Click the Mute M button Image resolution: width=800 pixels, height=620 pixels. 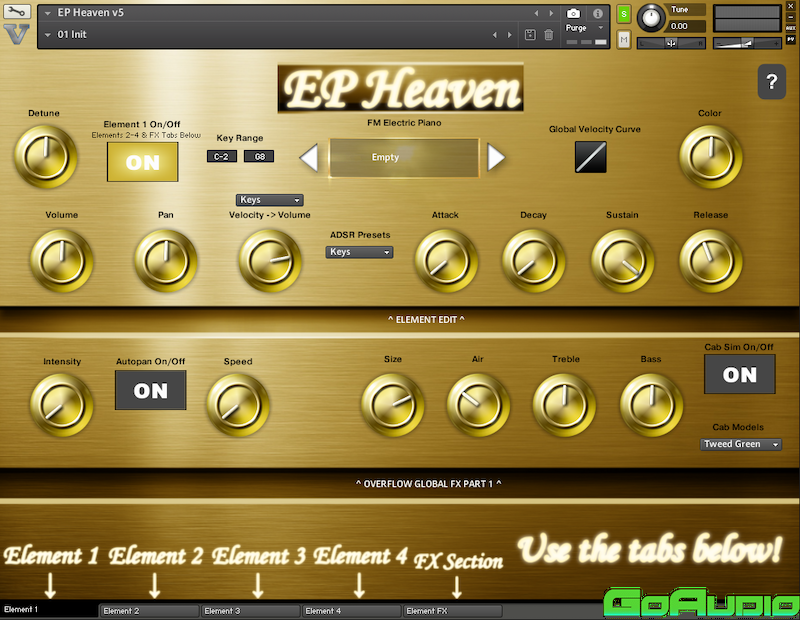pos(624,40)
